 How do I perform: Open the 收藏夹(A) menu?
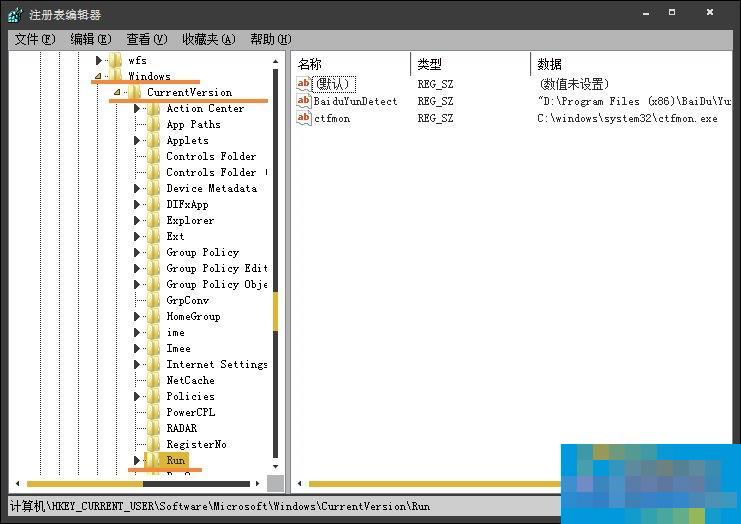tap(209, 39)
